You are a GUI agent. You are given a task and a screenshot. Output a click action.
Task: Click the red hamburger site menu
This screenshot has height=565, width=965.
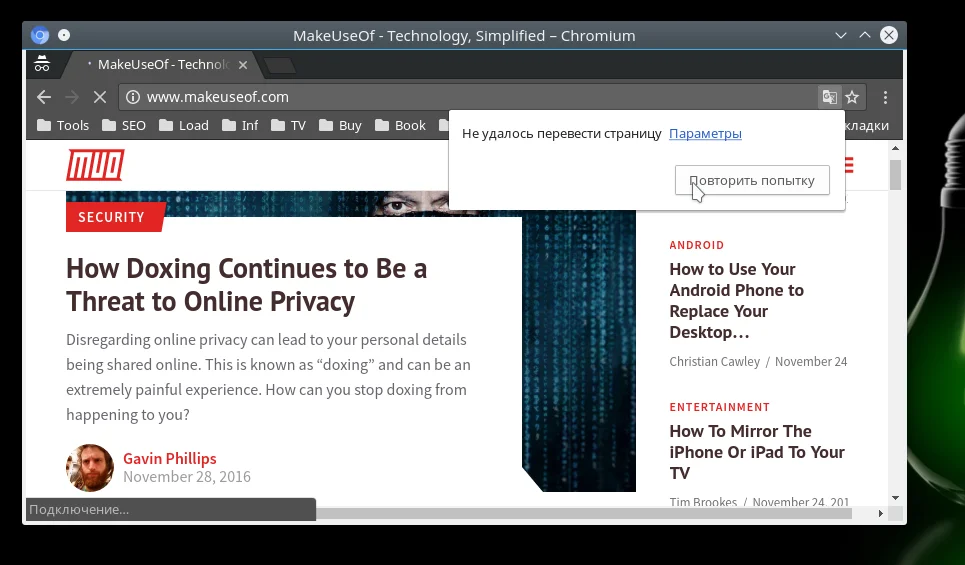[x=850, y=165]
